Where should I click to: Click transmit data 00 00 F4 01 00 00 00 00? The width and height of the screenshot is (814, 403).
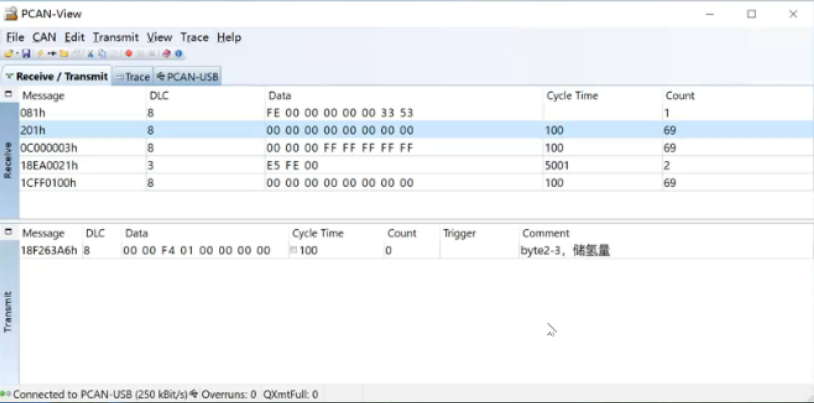click(197, 250)
